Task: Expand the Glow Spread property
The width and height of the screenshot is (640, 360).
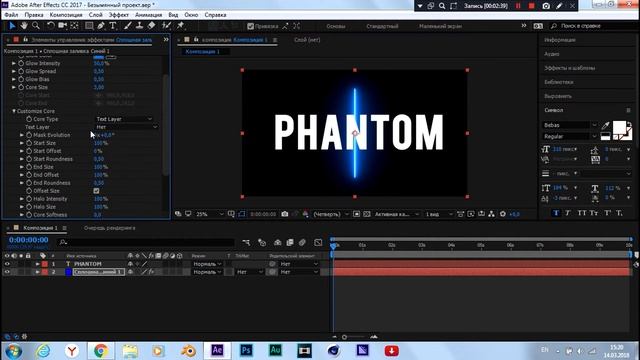Action: [x=14, y=71]
